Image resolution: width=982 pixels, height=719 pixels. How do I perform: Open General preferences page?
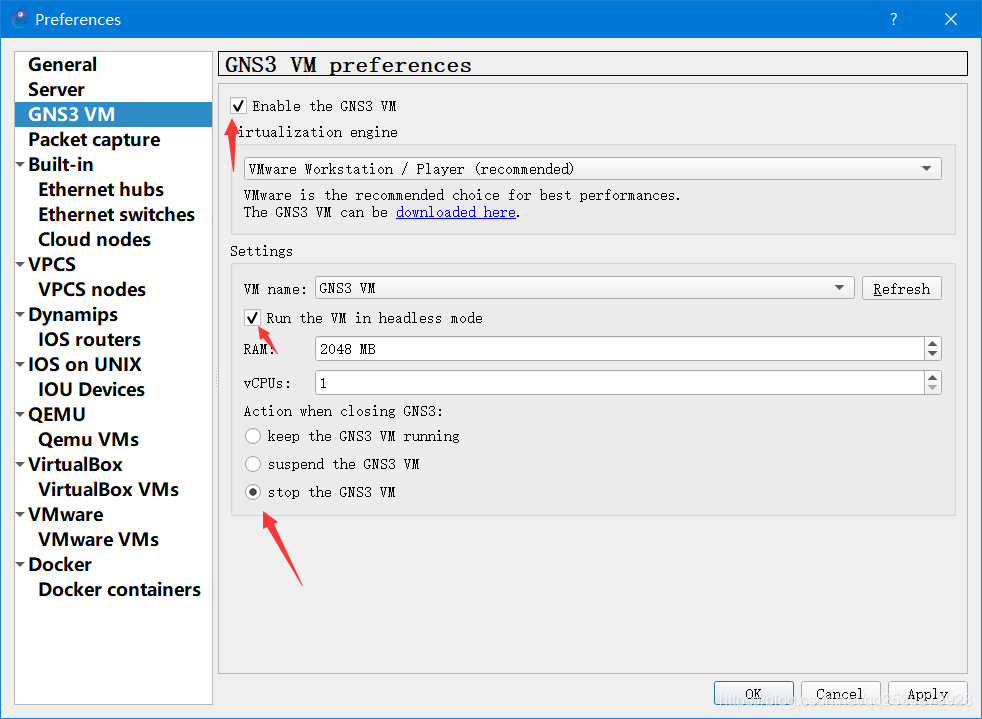tap(63, 65)
